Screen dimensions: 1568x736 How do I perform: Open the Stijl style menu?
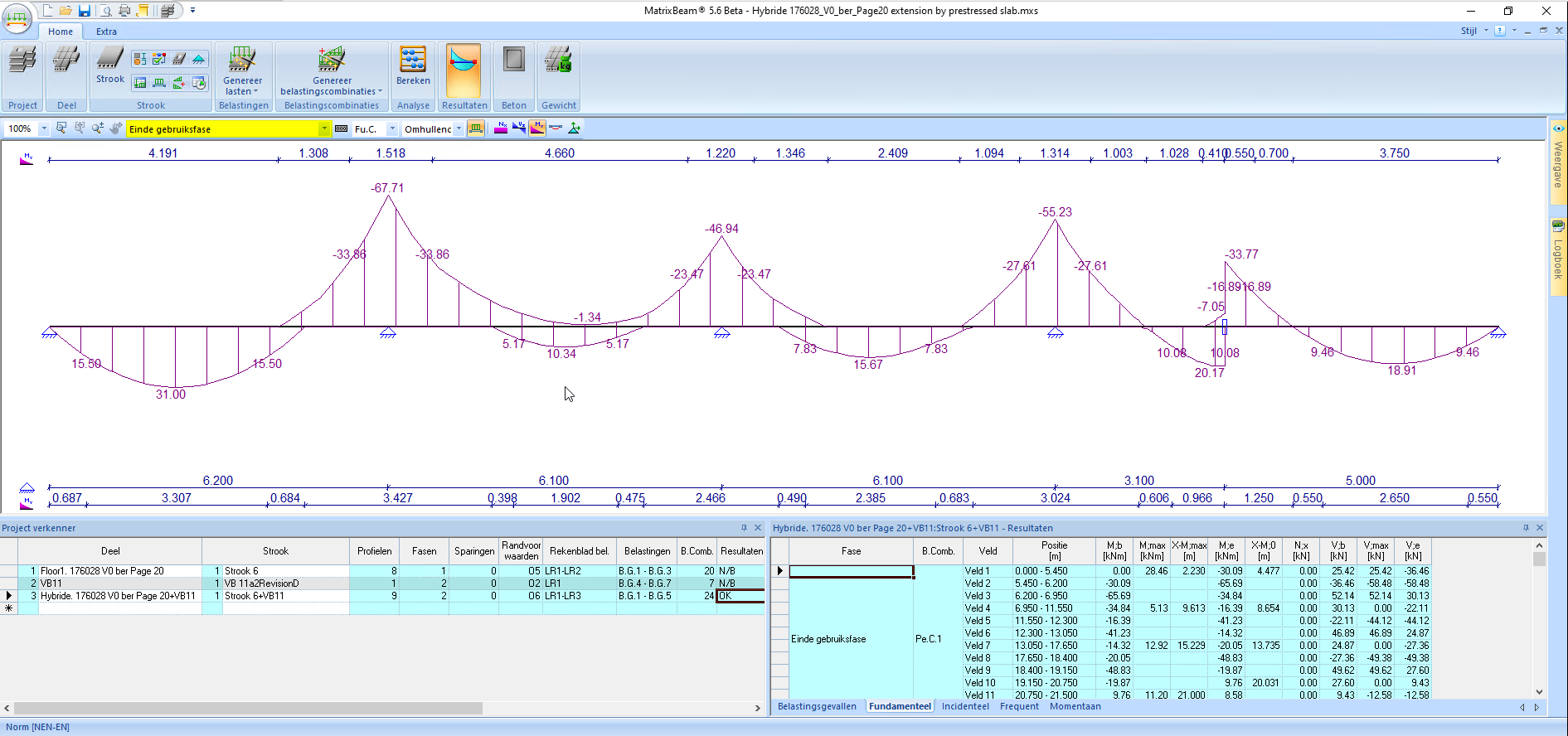pyautogui.click(x=1473, y=31)
